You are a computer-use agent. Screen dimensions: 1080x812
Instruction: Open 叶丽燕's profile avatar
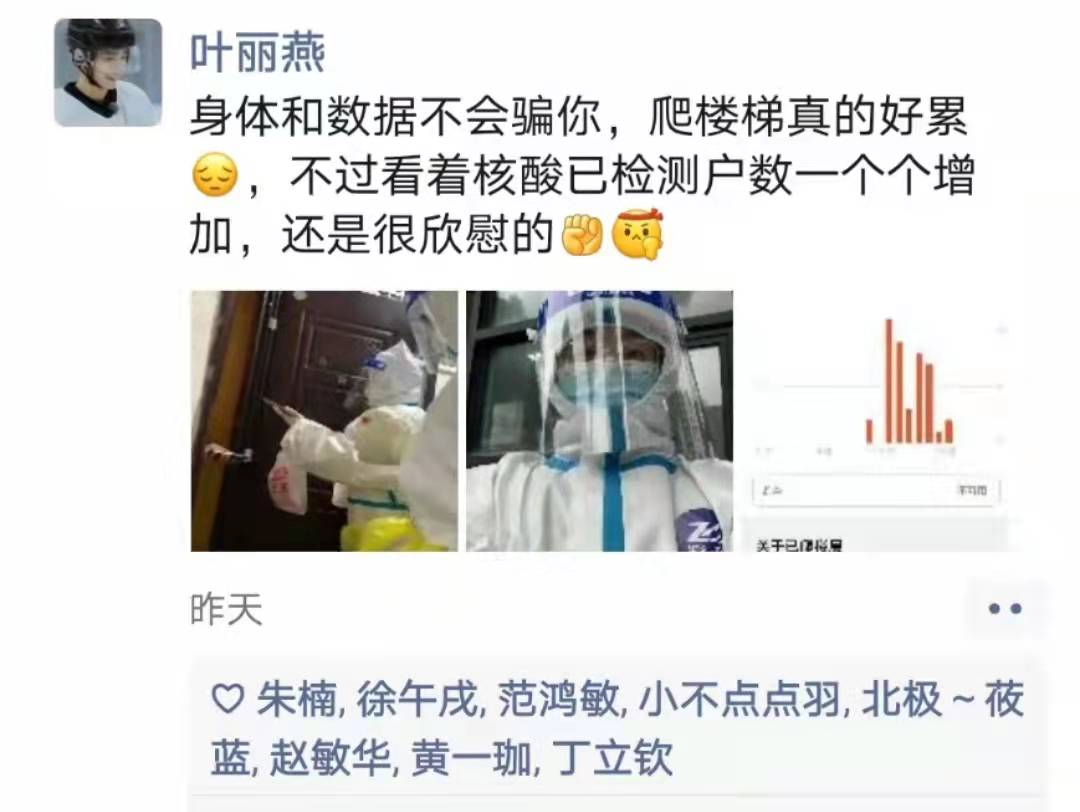click(x=108, y=72)
